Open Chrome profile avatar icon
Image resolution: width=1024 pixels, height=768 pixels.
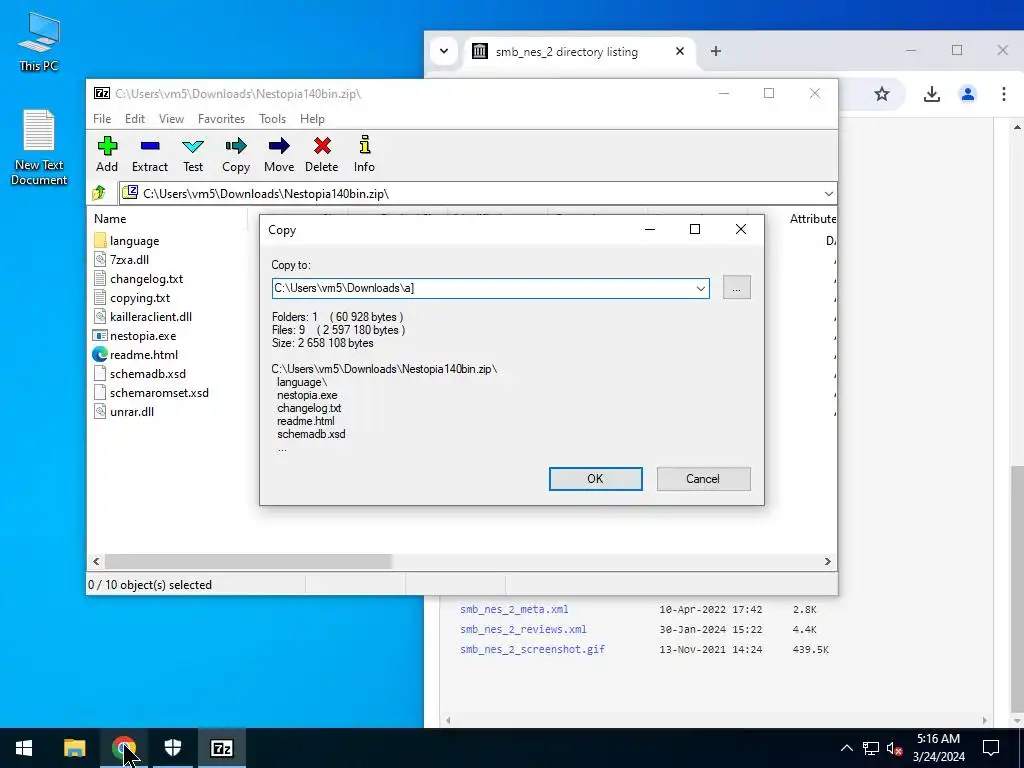pos(968,94)
